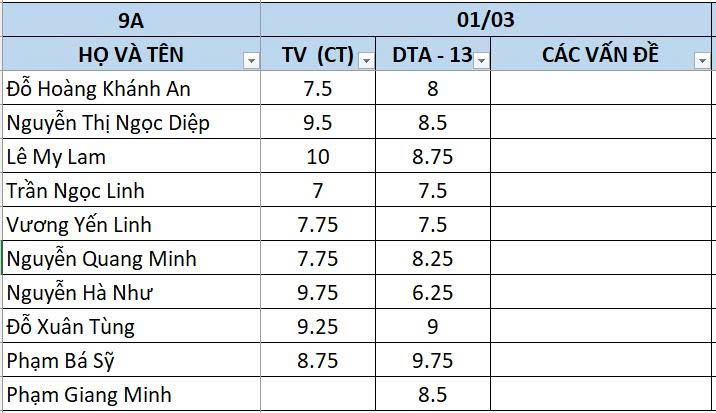Image resolution: width=716 pixels, height=413 pixels.
Task: Select Lê My Lam's DTA score 8.75
Action: (x=432, y=157)
